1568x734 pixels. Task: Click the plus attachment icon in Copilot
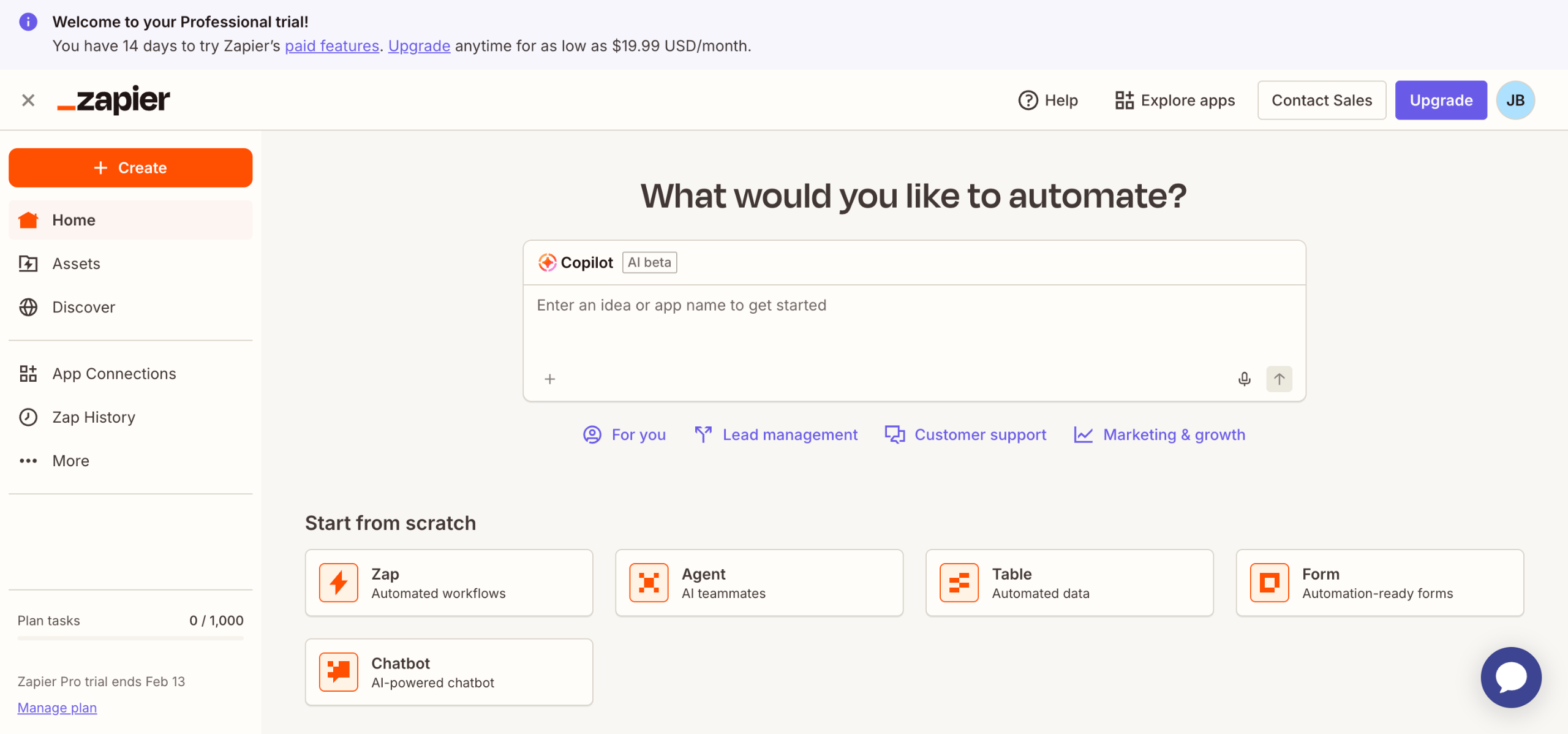549,379
